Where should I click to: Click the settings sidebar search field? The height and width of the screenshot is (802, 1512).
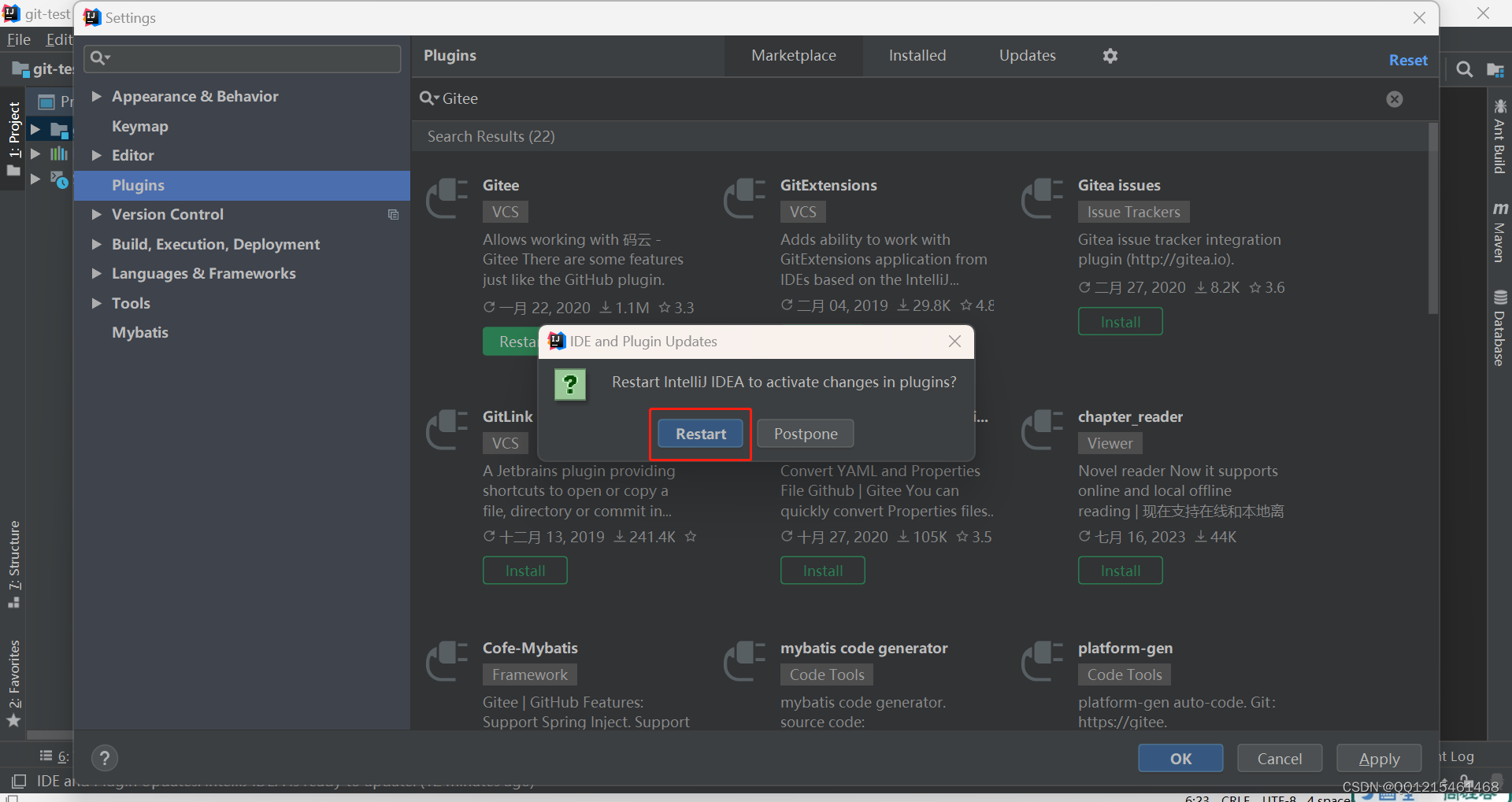coord(243,58)
